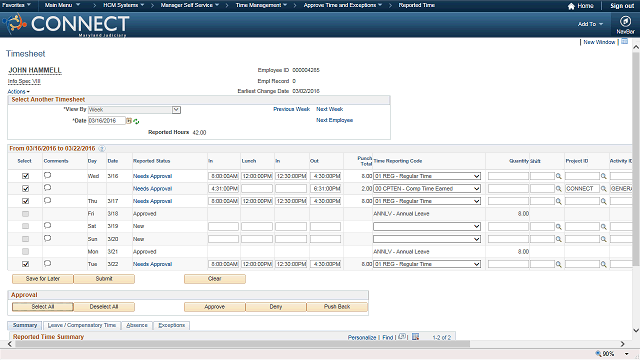Image resolution: width=640 pixels, height=360 pixels.
Task: Open Time Reporting Code dropdown for Tue 3/22
Action: tap(427, 264)
